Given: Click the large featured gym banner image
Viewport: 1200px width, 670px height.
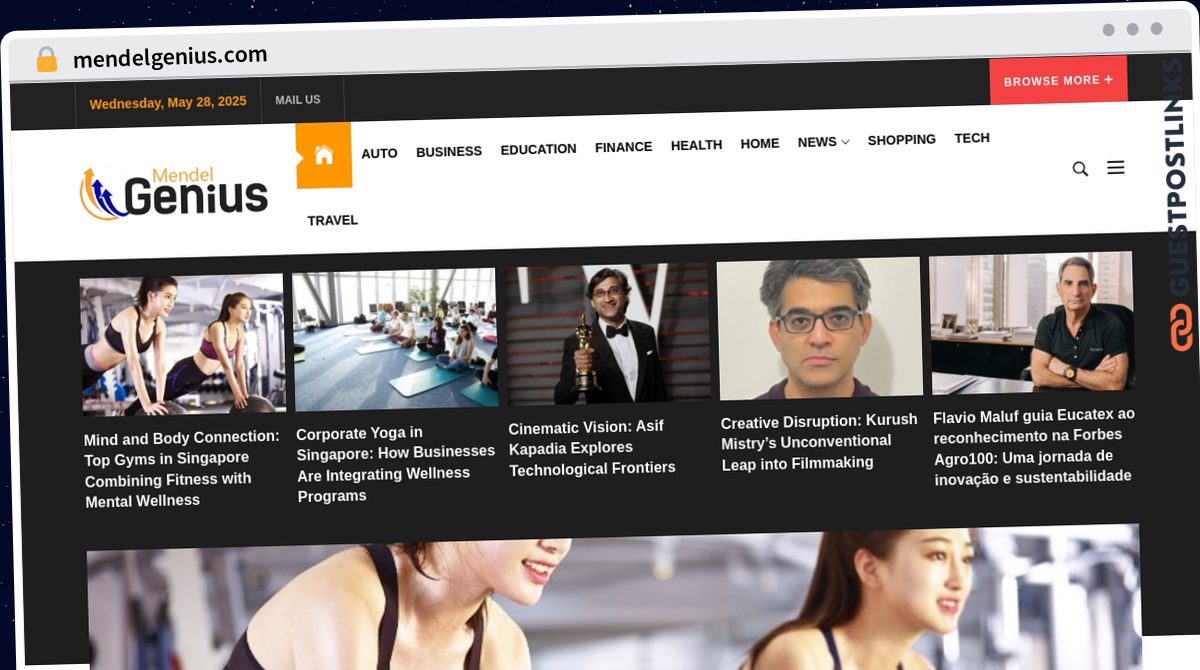Looking at the screenshot, I should click(614, 597).
